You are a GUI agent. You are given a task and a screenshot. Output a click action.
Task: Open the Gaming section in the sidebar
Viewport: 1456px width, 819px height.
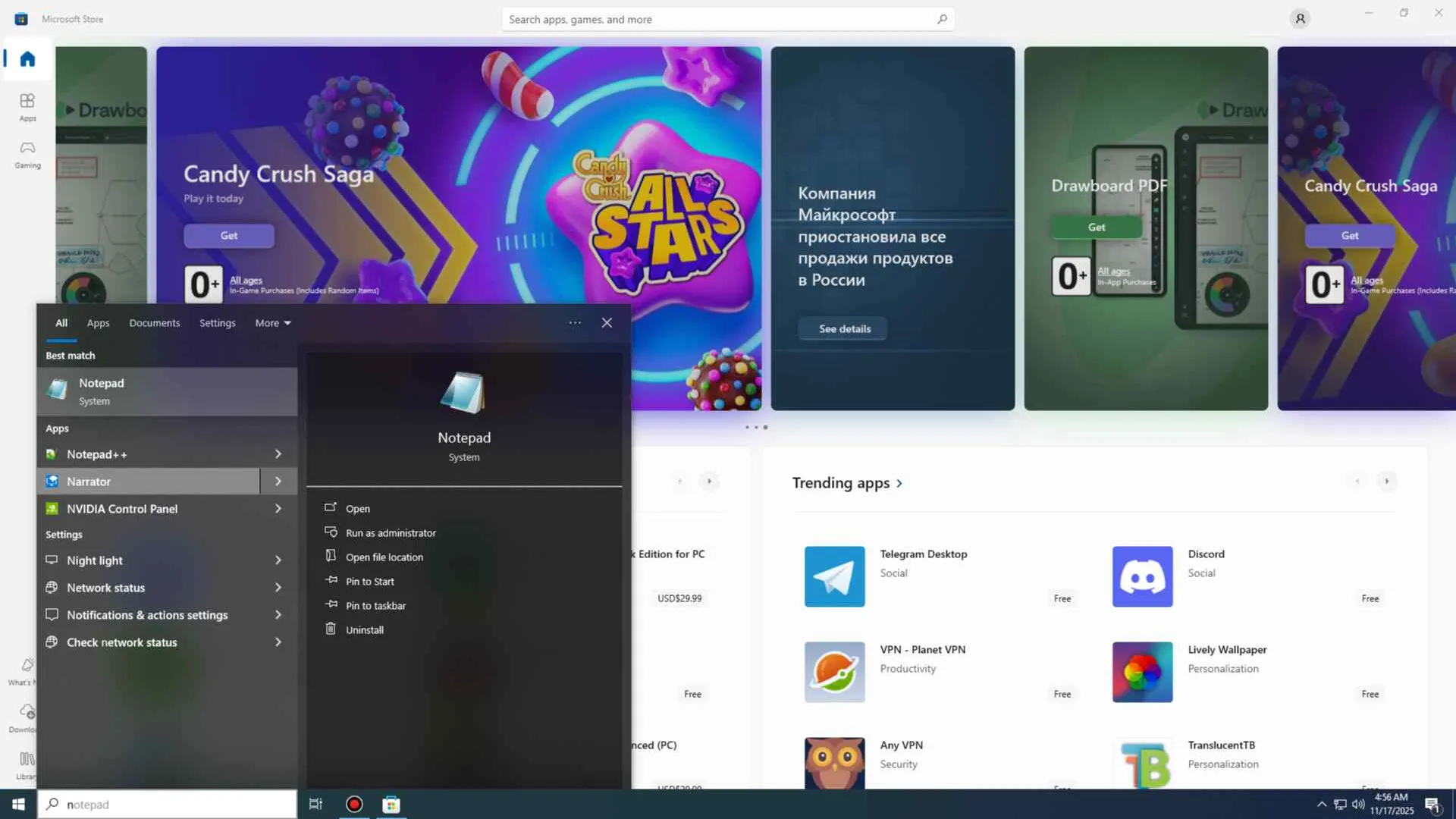coord(27,153)
